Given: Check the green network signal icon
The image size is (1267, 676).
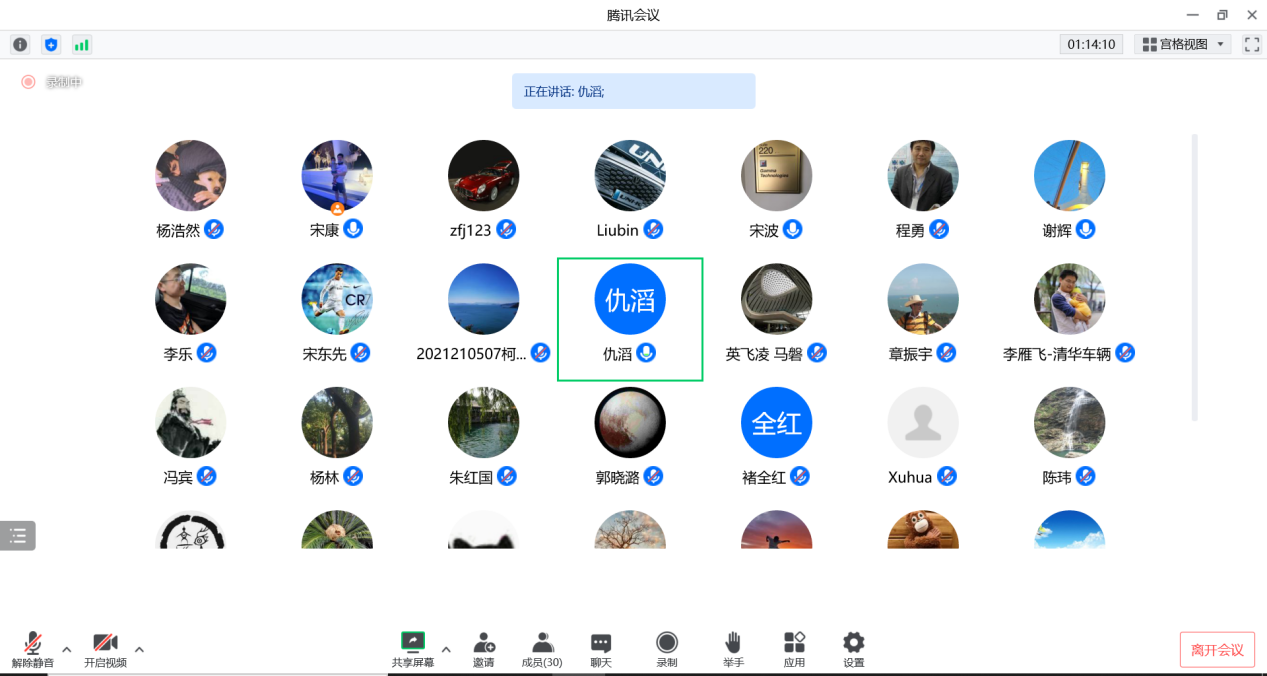Looking at the screenshot, I should pos(81,45).
